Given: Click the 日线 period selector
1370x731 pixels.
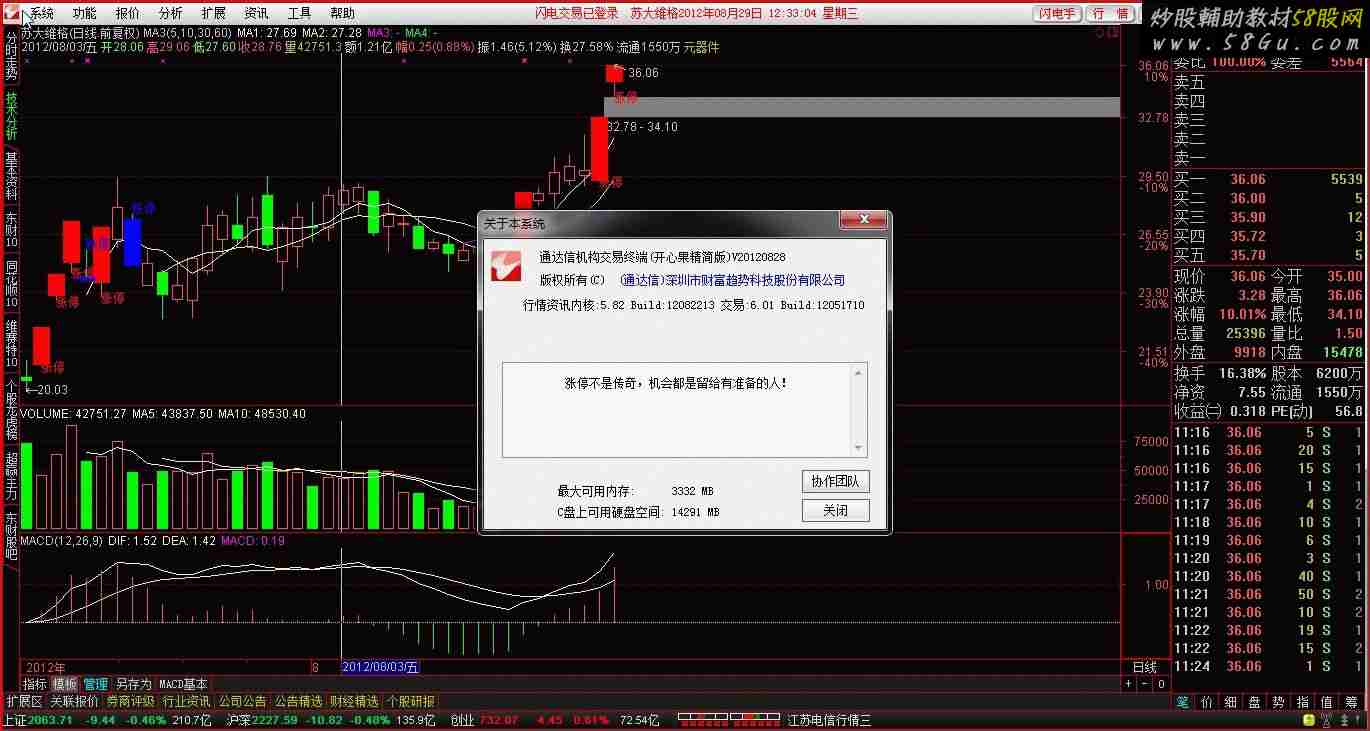Looking at the screenshot, I should [x=1144, y=667].
